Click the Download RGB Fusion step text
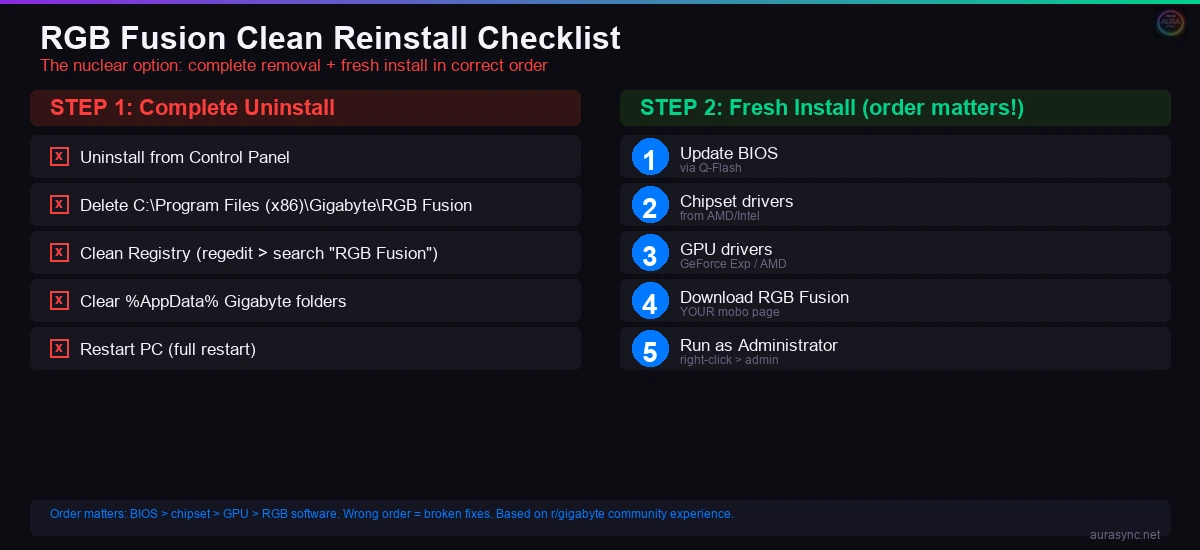The width and height of the screenshot is (1200, 550). [x=764, y=297]
